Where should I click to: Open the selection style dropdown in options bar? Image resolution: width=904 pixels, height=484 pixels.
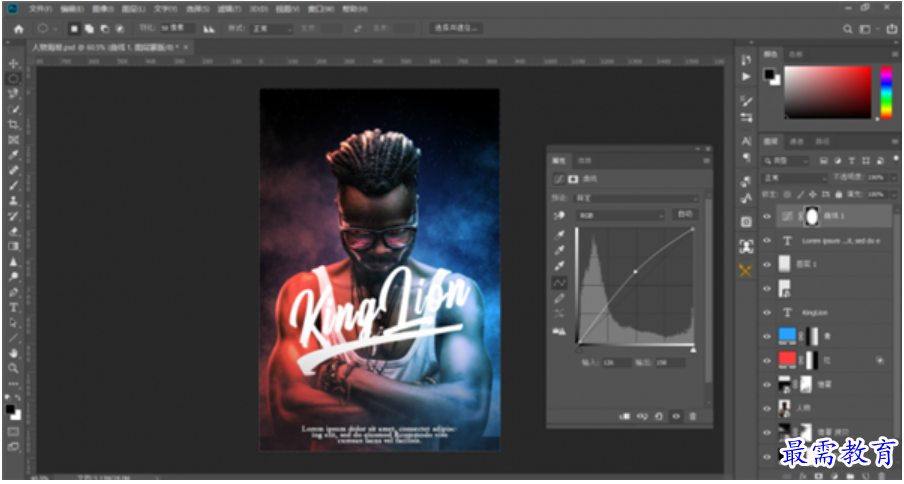click(272, 28)
